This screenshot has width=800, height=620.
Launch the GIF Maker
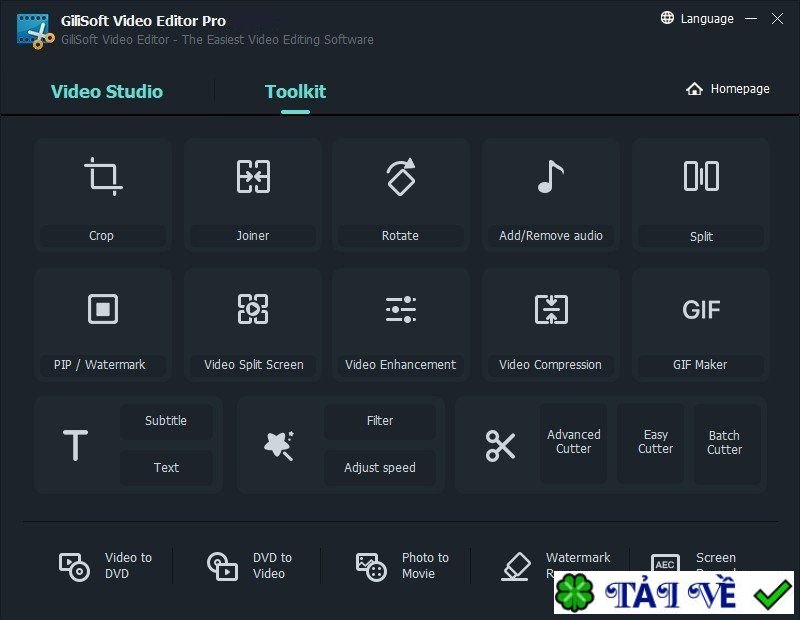coord(700,324)
